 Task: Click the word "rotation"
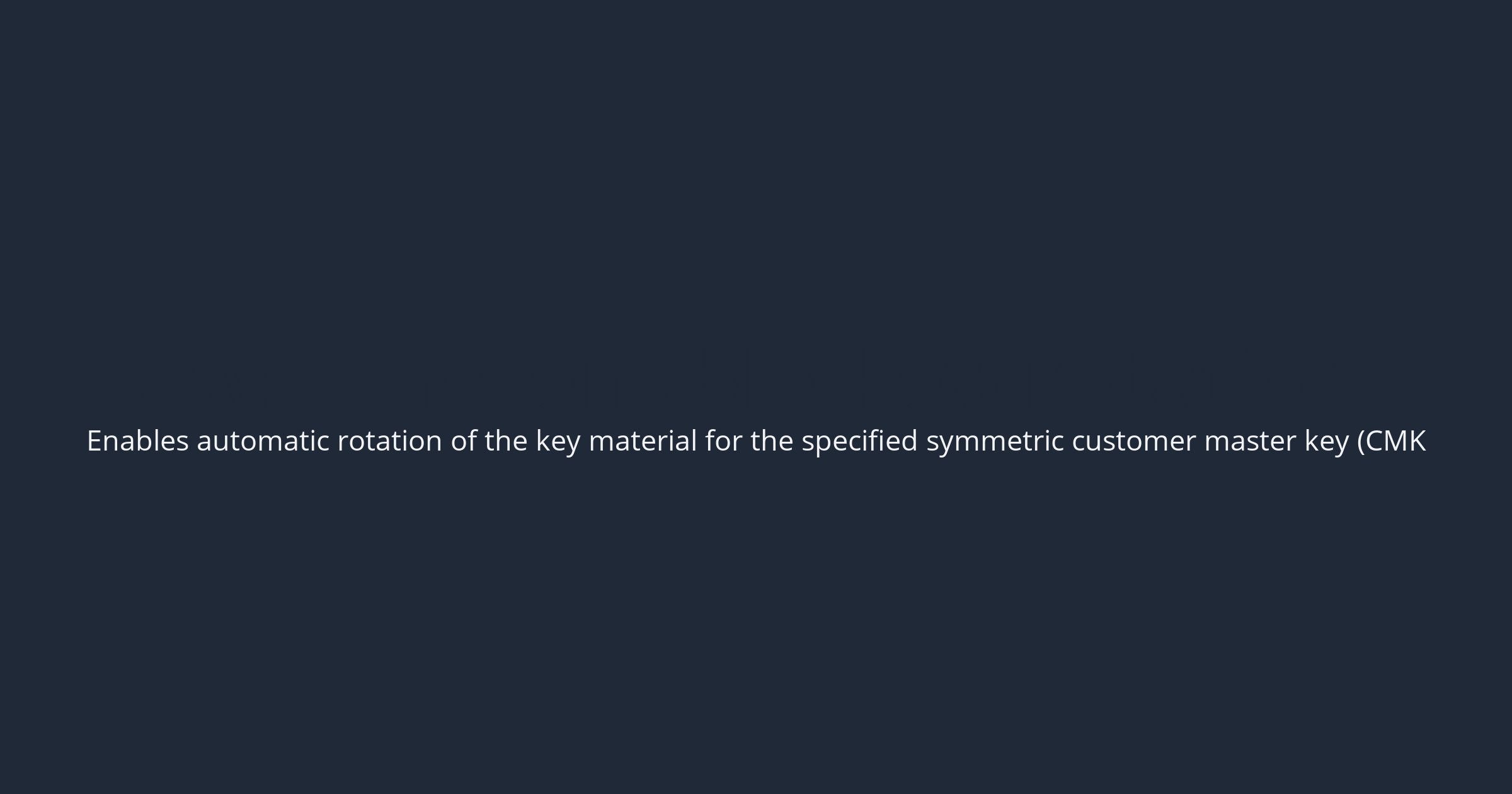point(389,441)
